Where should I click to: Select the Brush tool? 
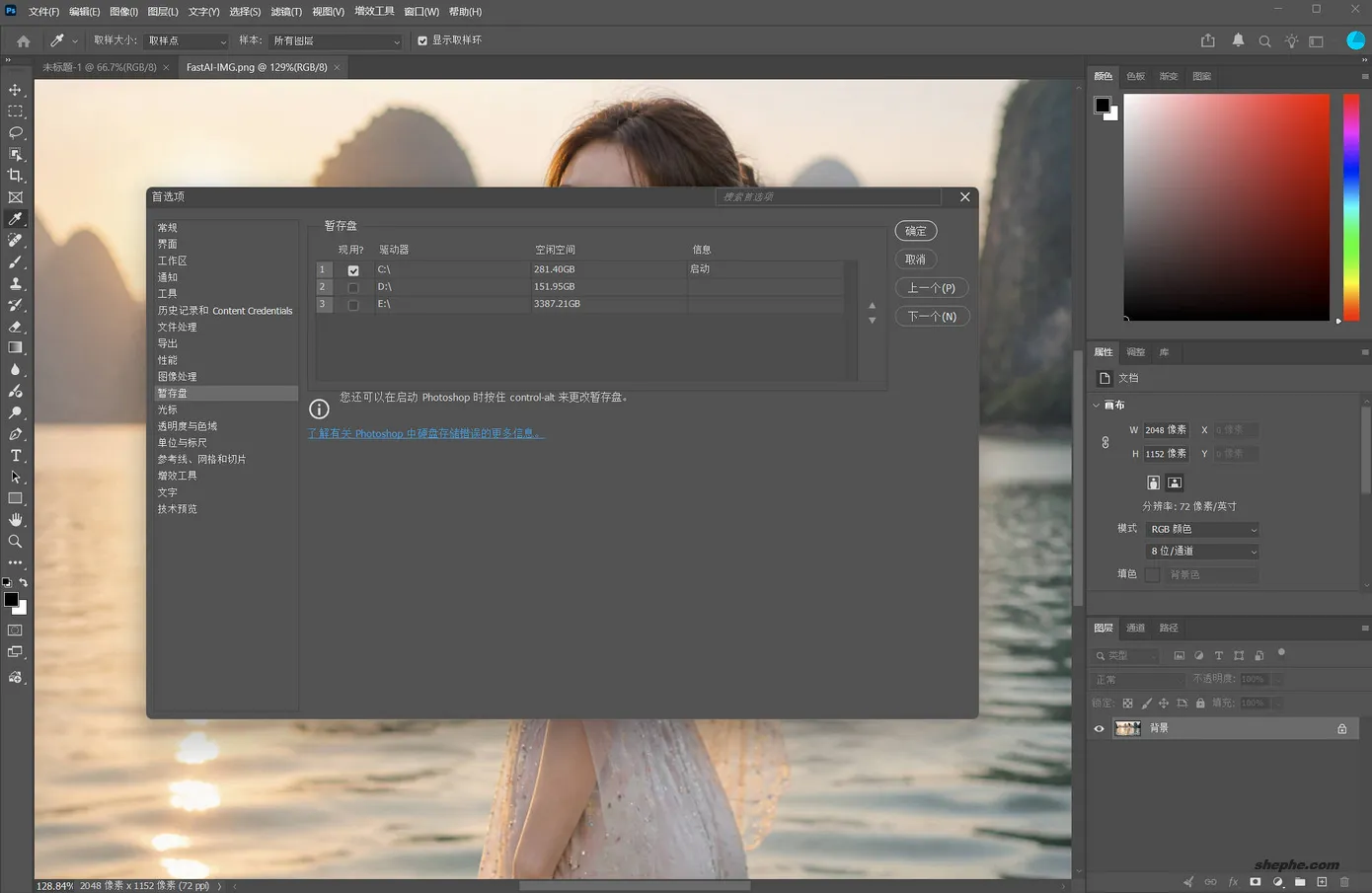coord(15,262)
